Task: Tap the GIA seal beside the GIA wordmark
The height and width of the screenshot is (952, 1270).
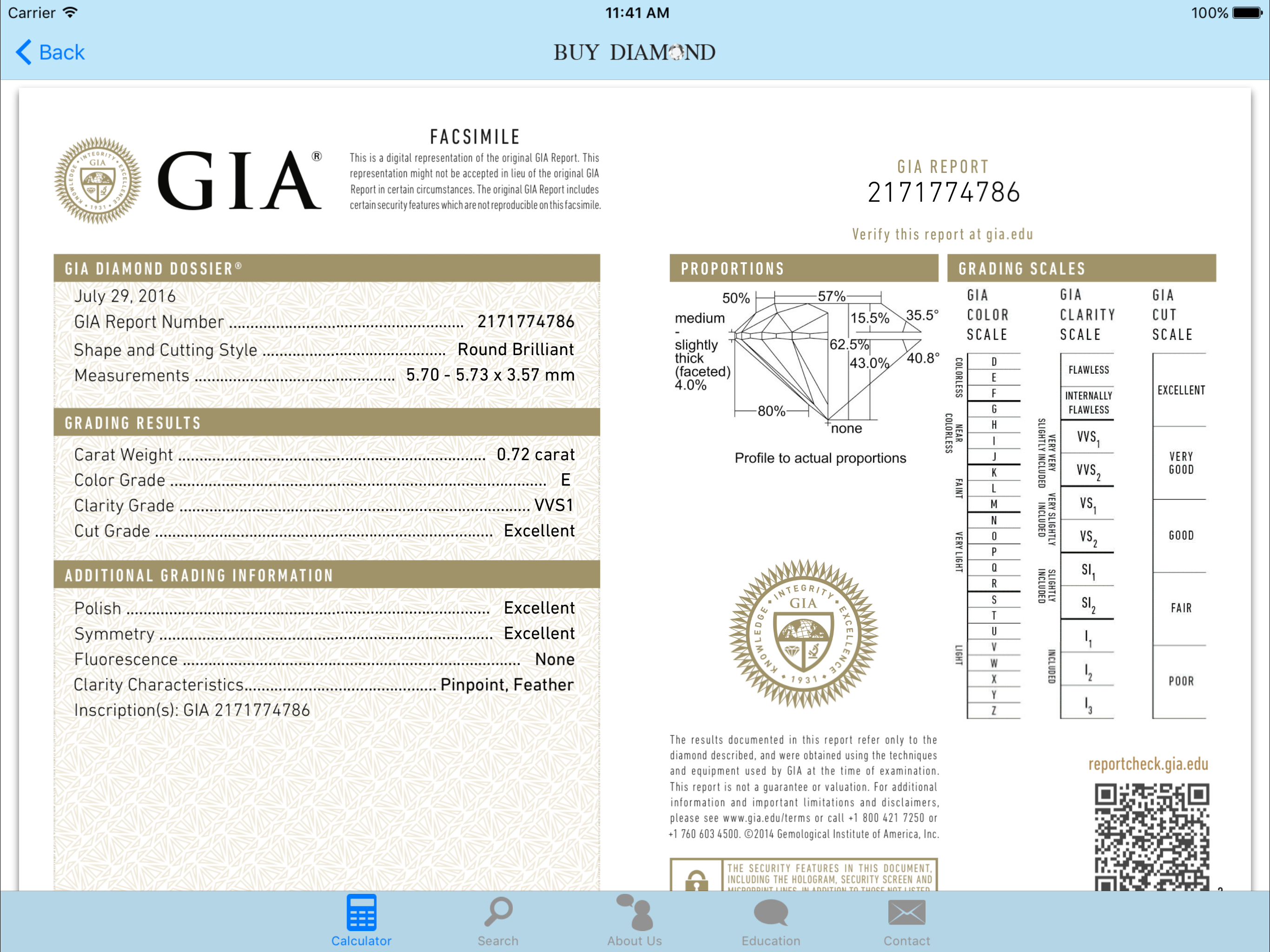Action: 98,180
